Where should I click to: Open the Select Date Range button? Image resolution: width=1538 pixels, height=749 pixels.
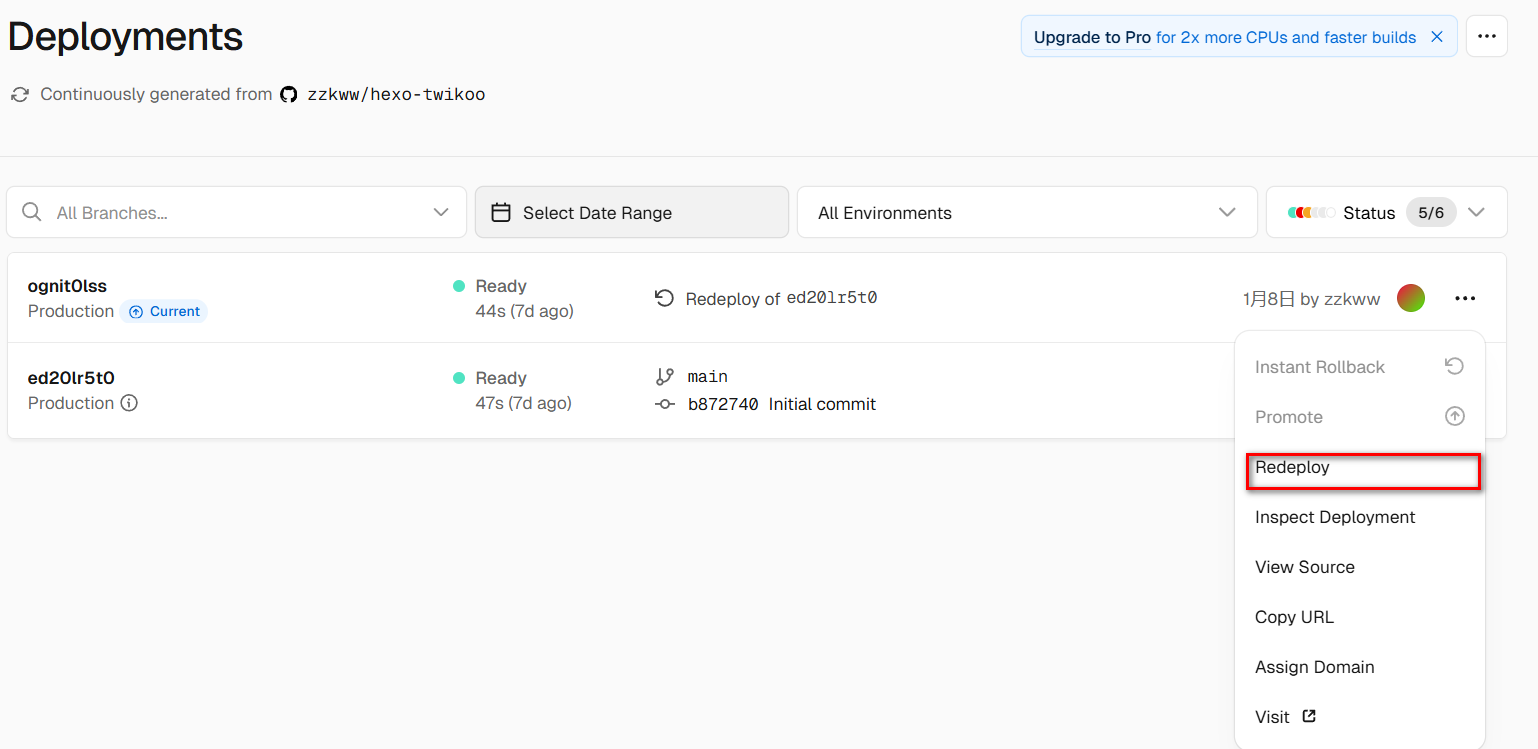(631, 212)
